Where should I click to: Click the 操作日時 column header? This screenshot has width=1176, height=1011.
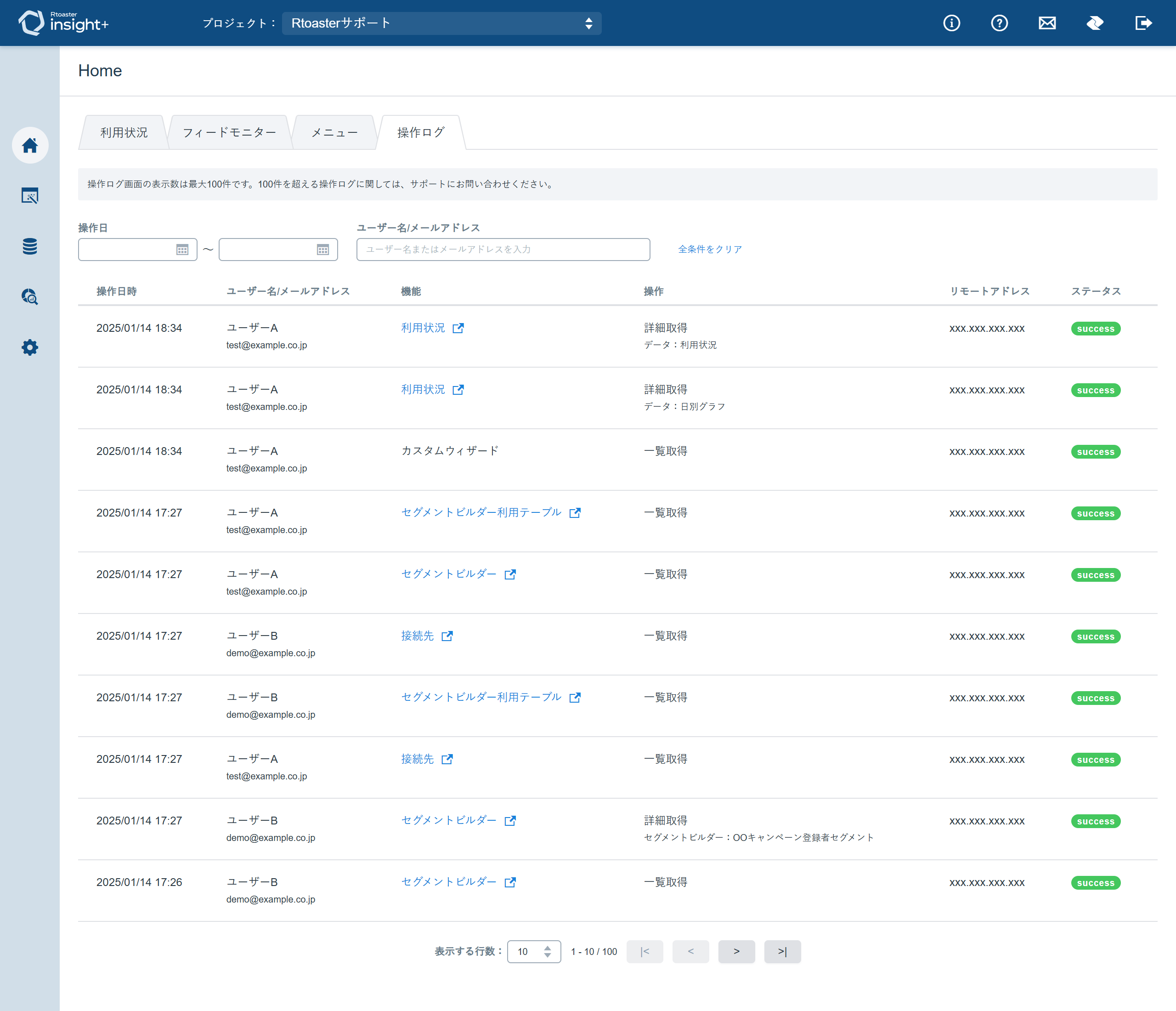click(x=116, y=291)
